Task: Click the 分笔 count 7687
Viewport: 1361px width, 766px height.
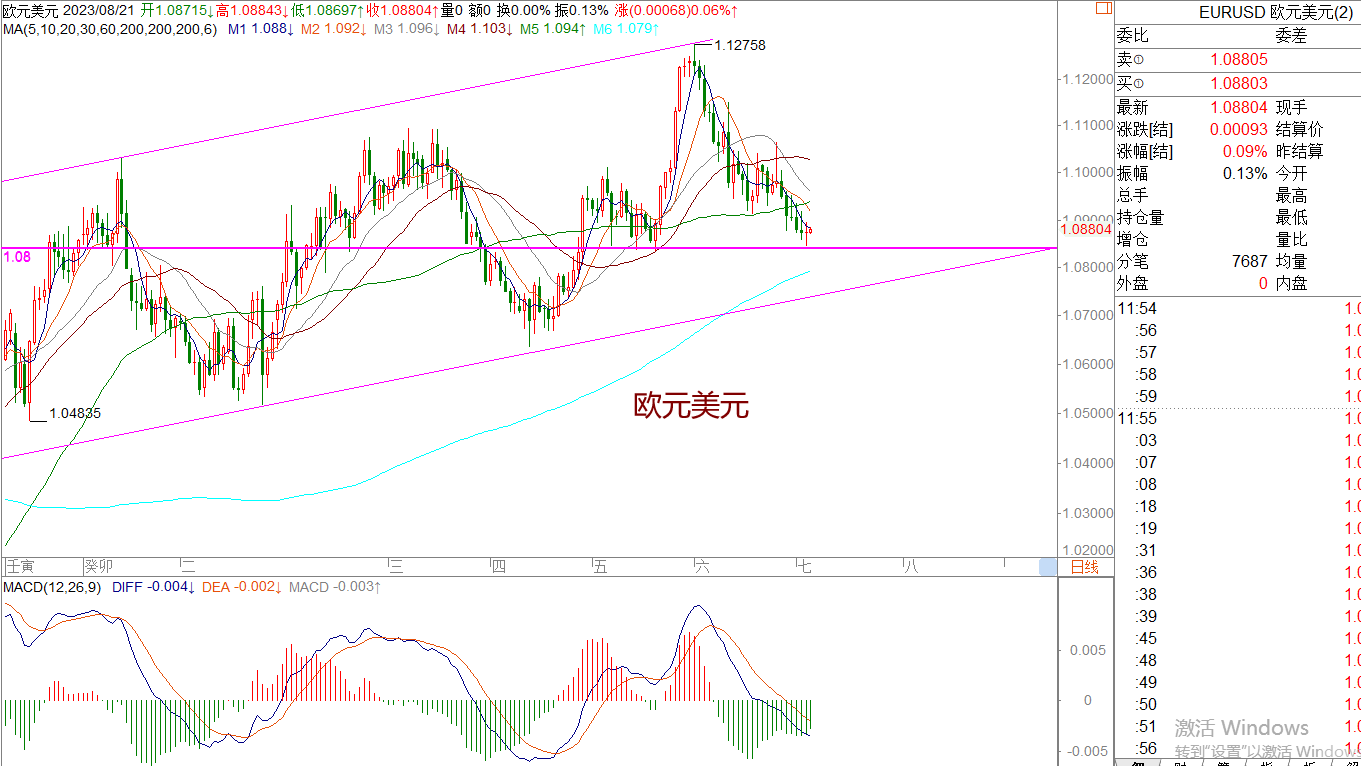Action: click(1250, 261)
